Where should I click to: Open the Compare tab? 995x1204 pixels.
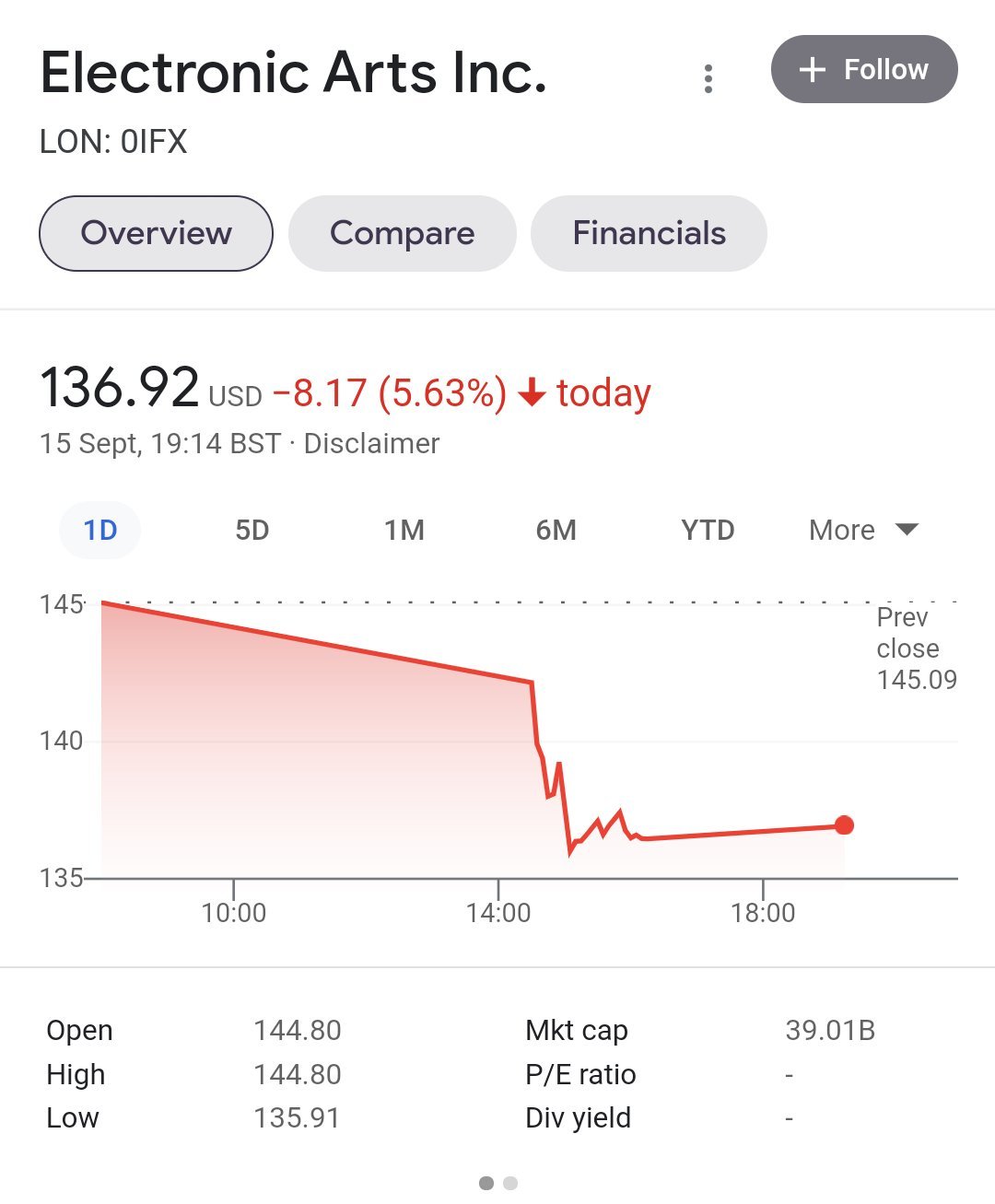(402, 233)
